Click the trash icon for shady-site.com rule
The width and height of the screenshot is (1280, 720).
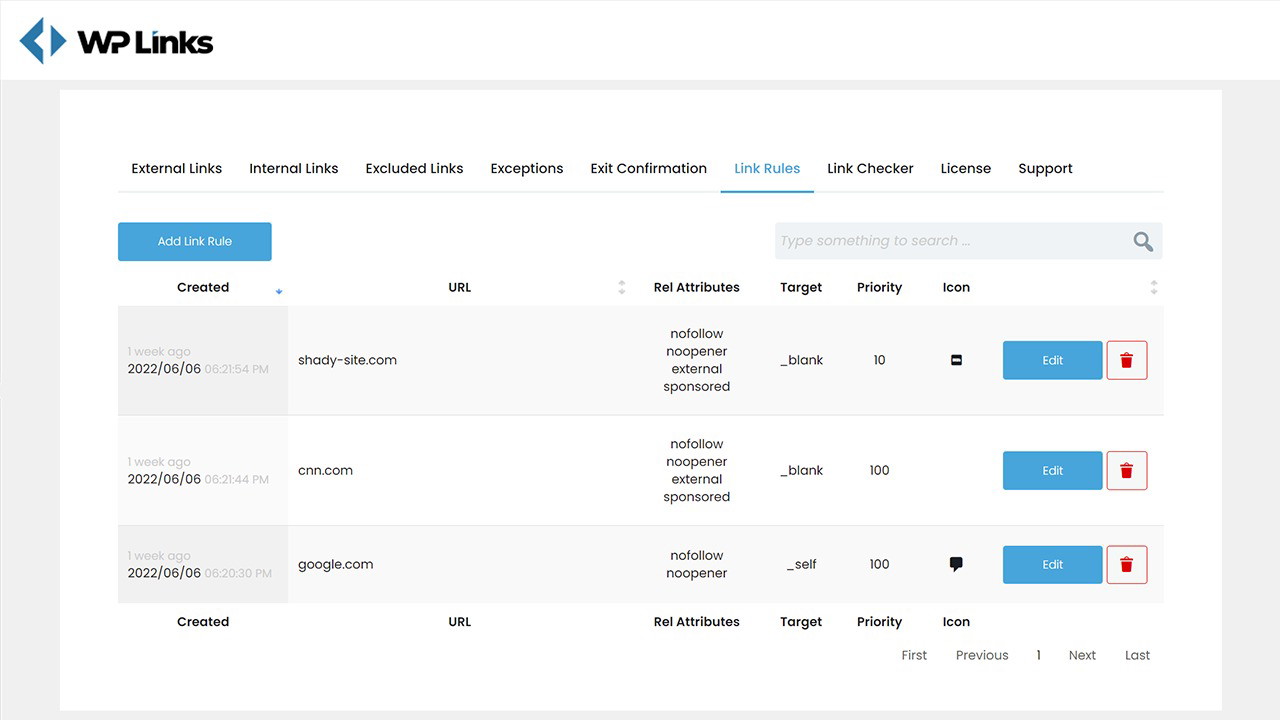click(x=1127, y=360)
